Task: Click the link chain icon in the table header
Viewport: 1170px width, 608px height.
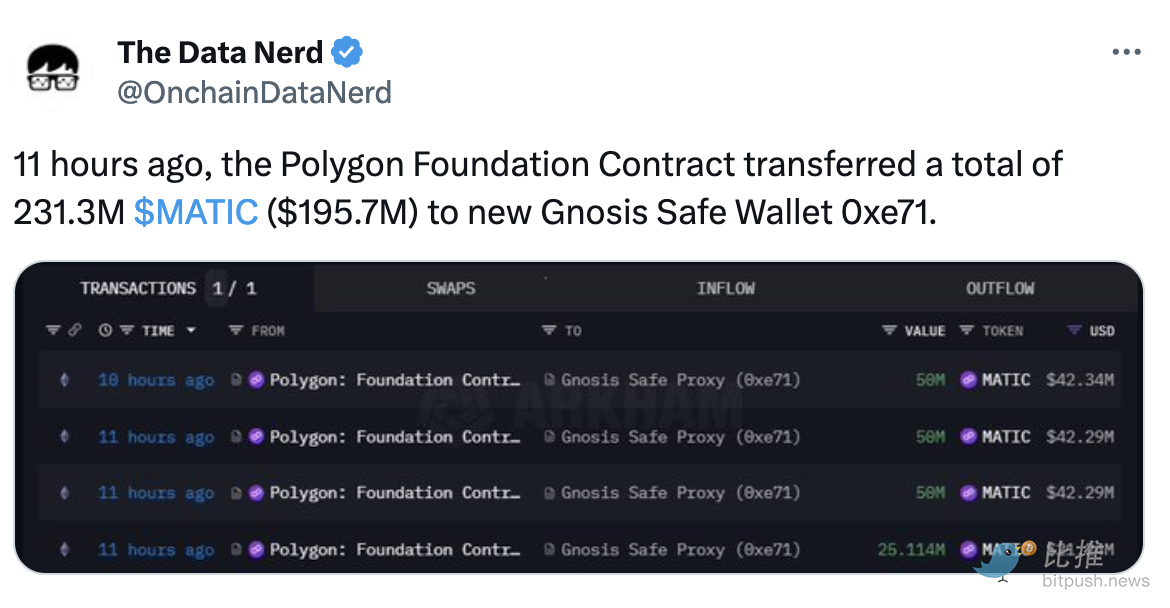Action: 75,331
